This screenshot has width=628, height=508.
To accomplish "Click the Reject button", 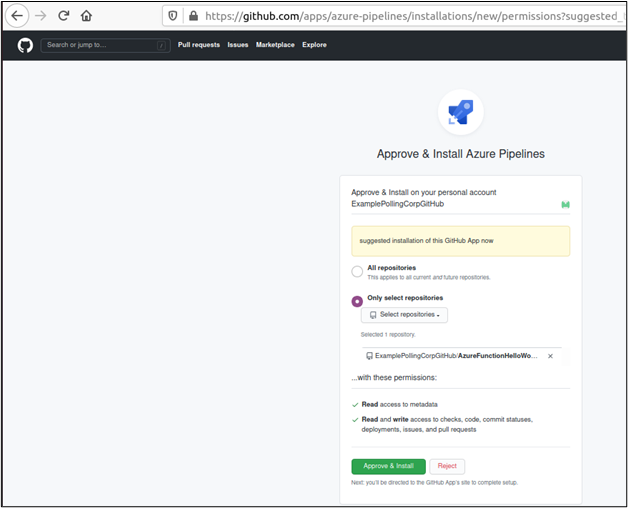I will point(447,466).
